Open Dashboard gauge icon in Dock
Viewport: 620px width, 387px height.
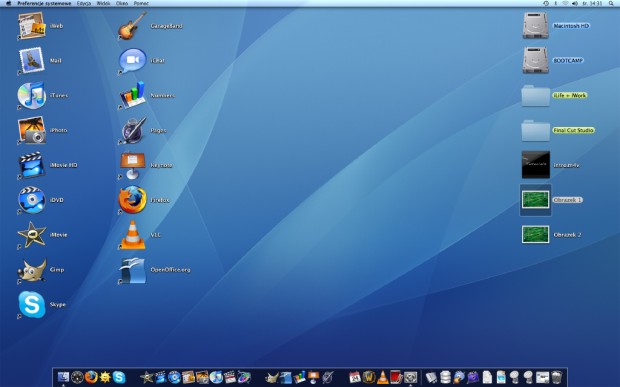77,377
